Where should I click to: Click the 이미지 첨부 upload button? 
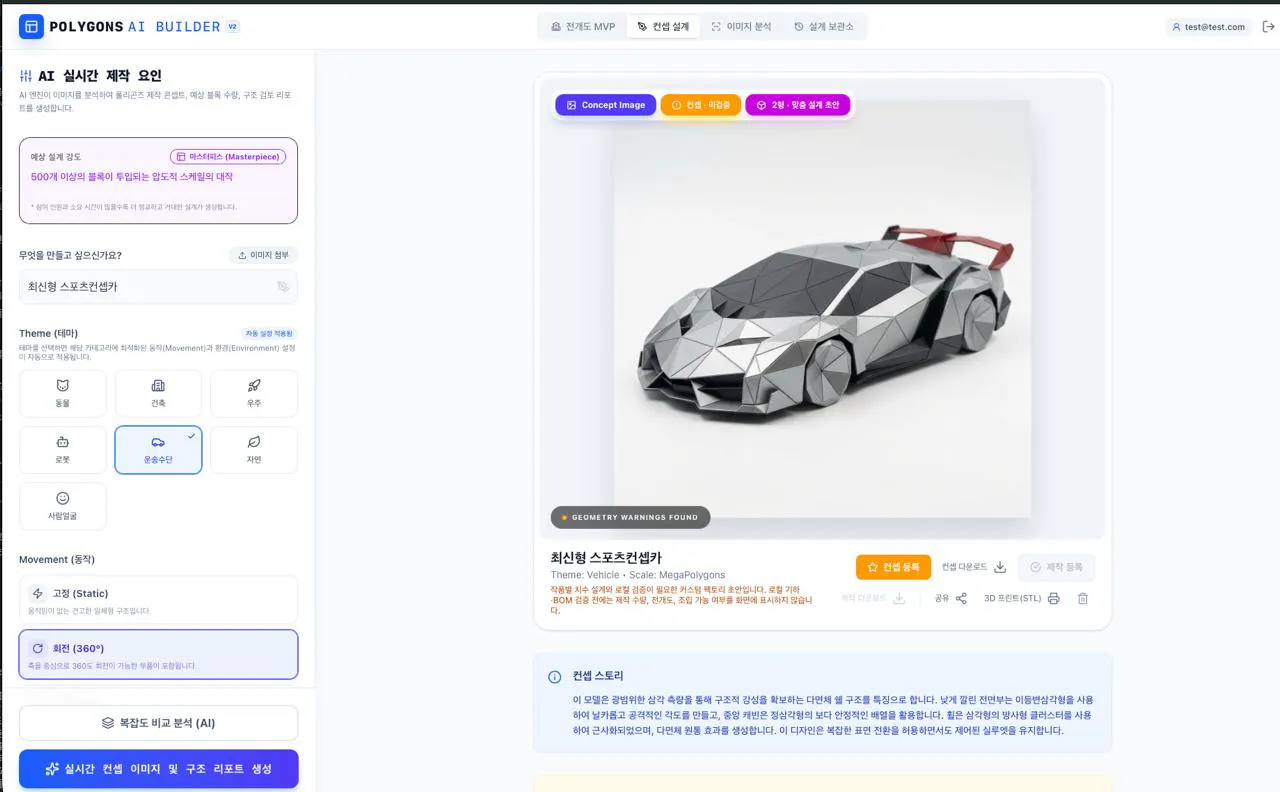click(263, 255)
